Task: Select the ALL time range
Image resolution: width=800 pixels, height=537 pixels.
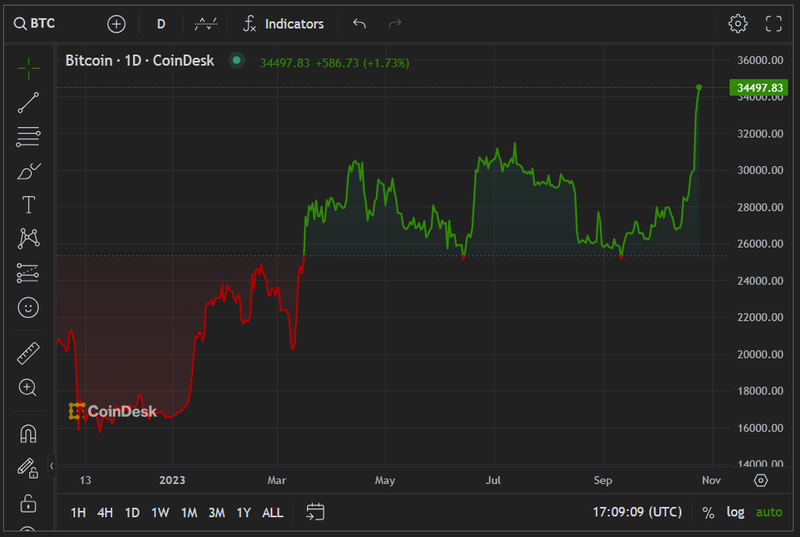Action: (272, 512)
